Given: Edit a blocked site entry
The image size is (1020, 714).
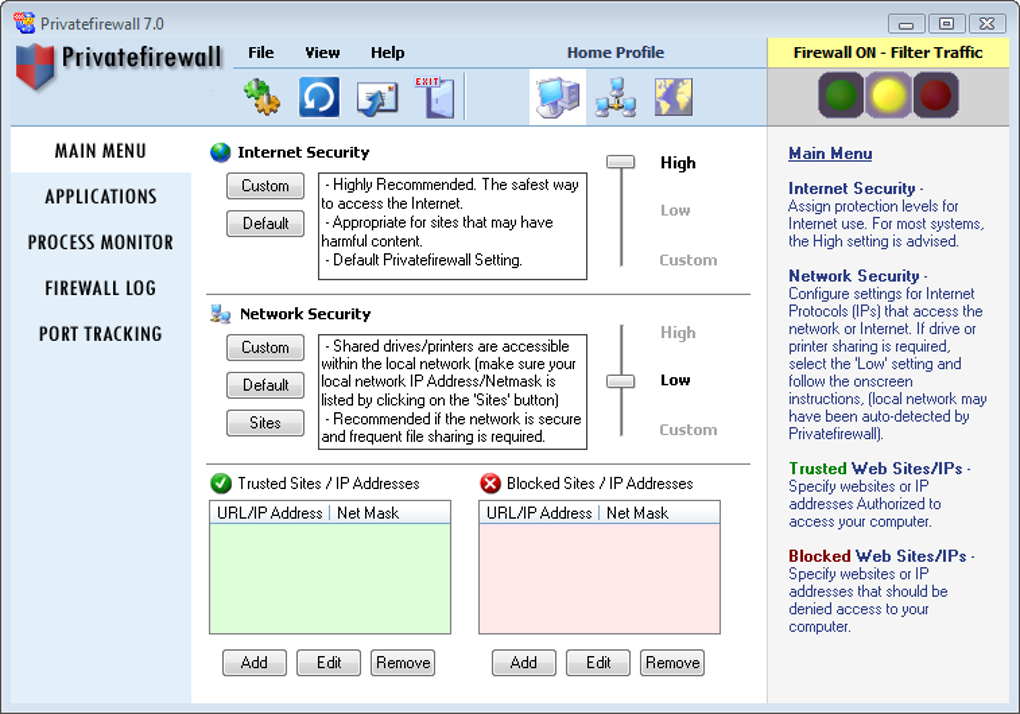Looking at the screenshot, I should [x=598, y=663].
